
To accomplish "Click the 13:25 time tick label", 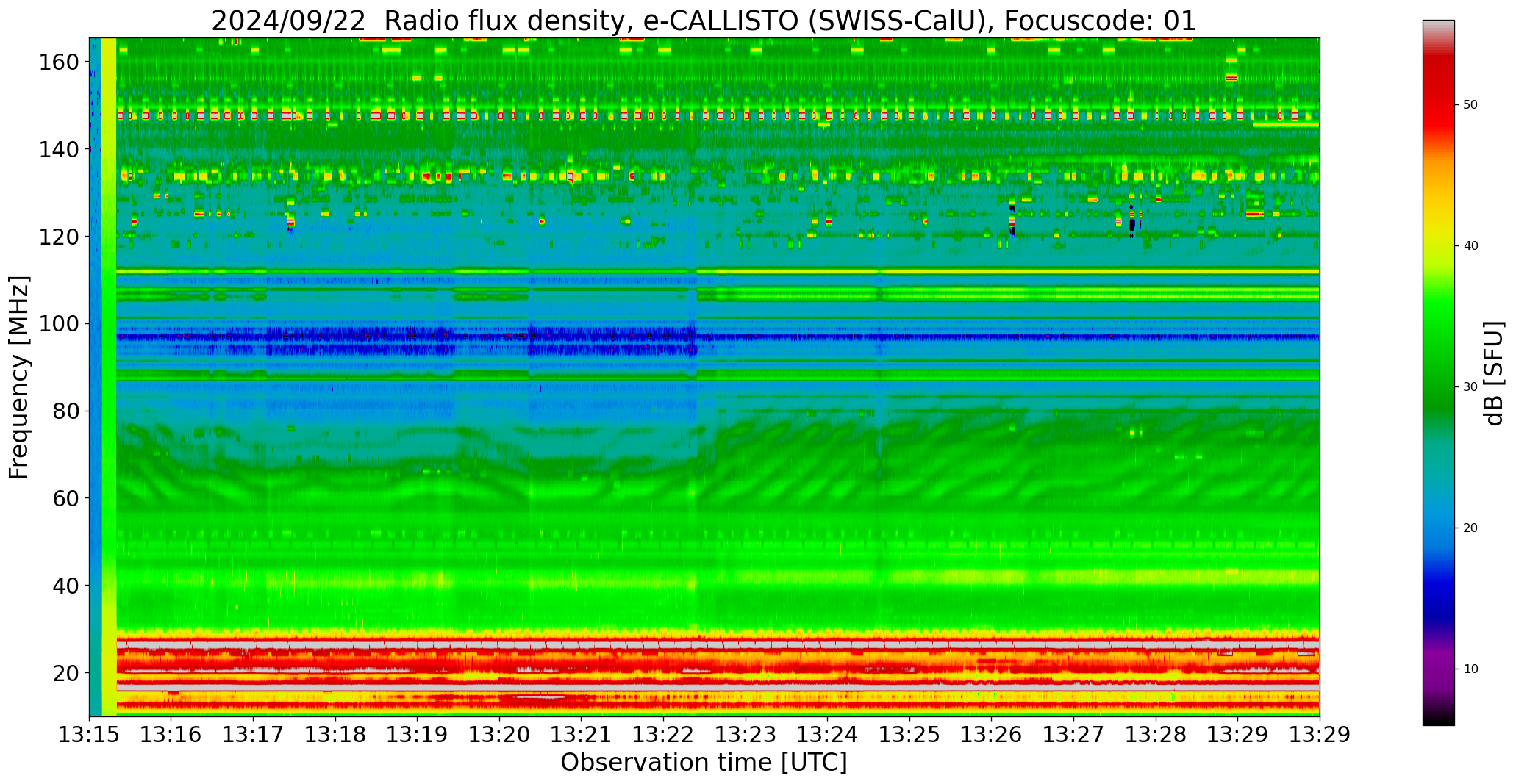I will pyautogui.click(x=909, y=735).
